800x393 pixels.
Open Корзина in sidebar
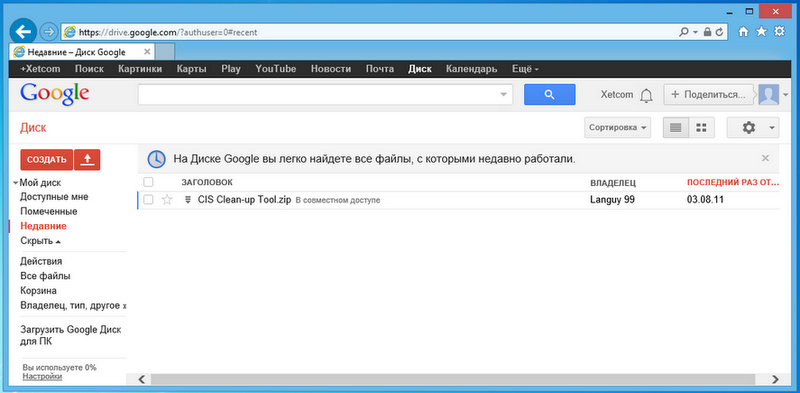pyautogui.click(x=38, y=290)
